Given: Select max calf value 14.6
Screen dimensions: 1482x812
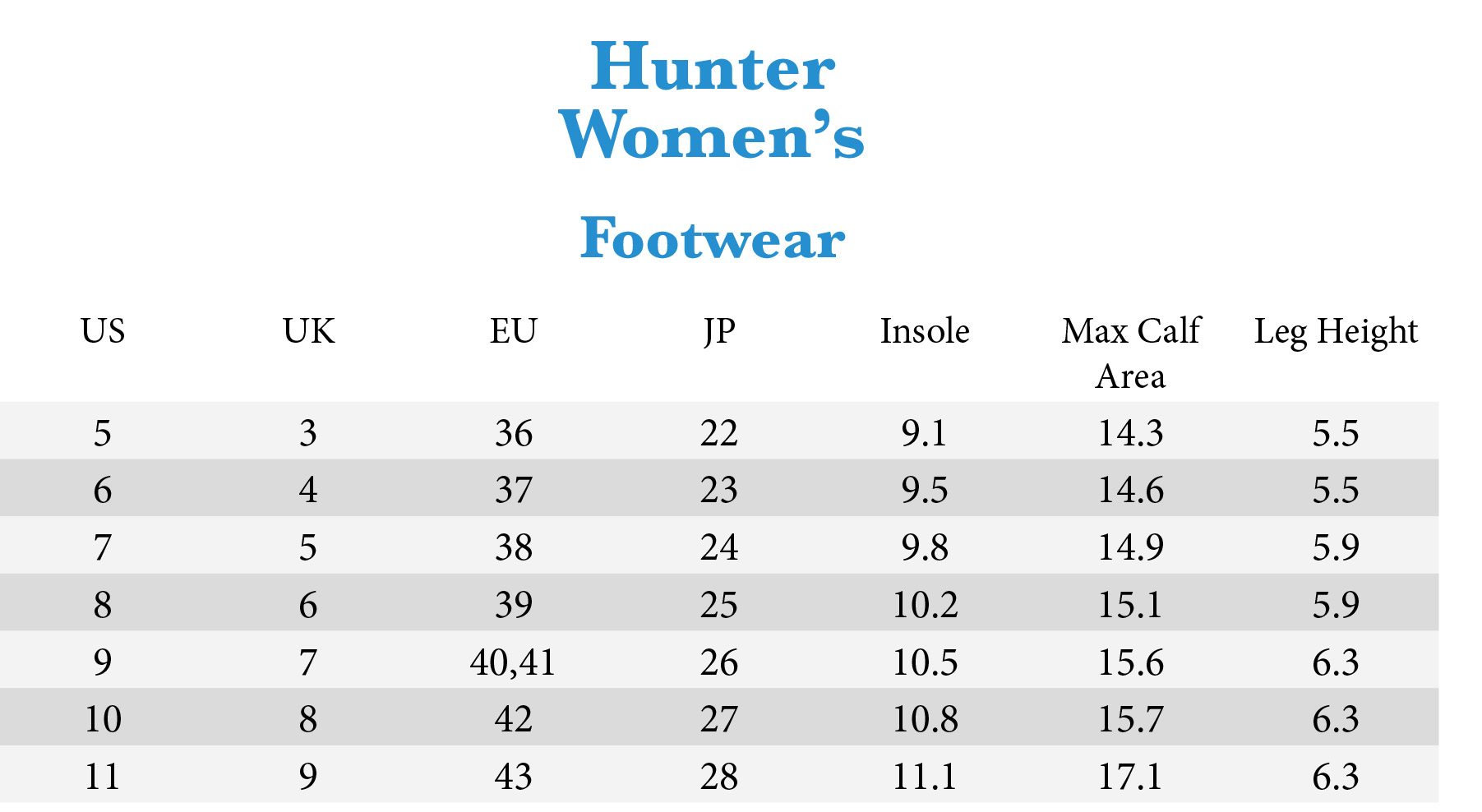Looking at the screenshot, I should point(1131,491).
